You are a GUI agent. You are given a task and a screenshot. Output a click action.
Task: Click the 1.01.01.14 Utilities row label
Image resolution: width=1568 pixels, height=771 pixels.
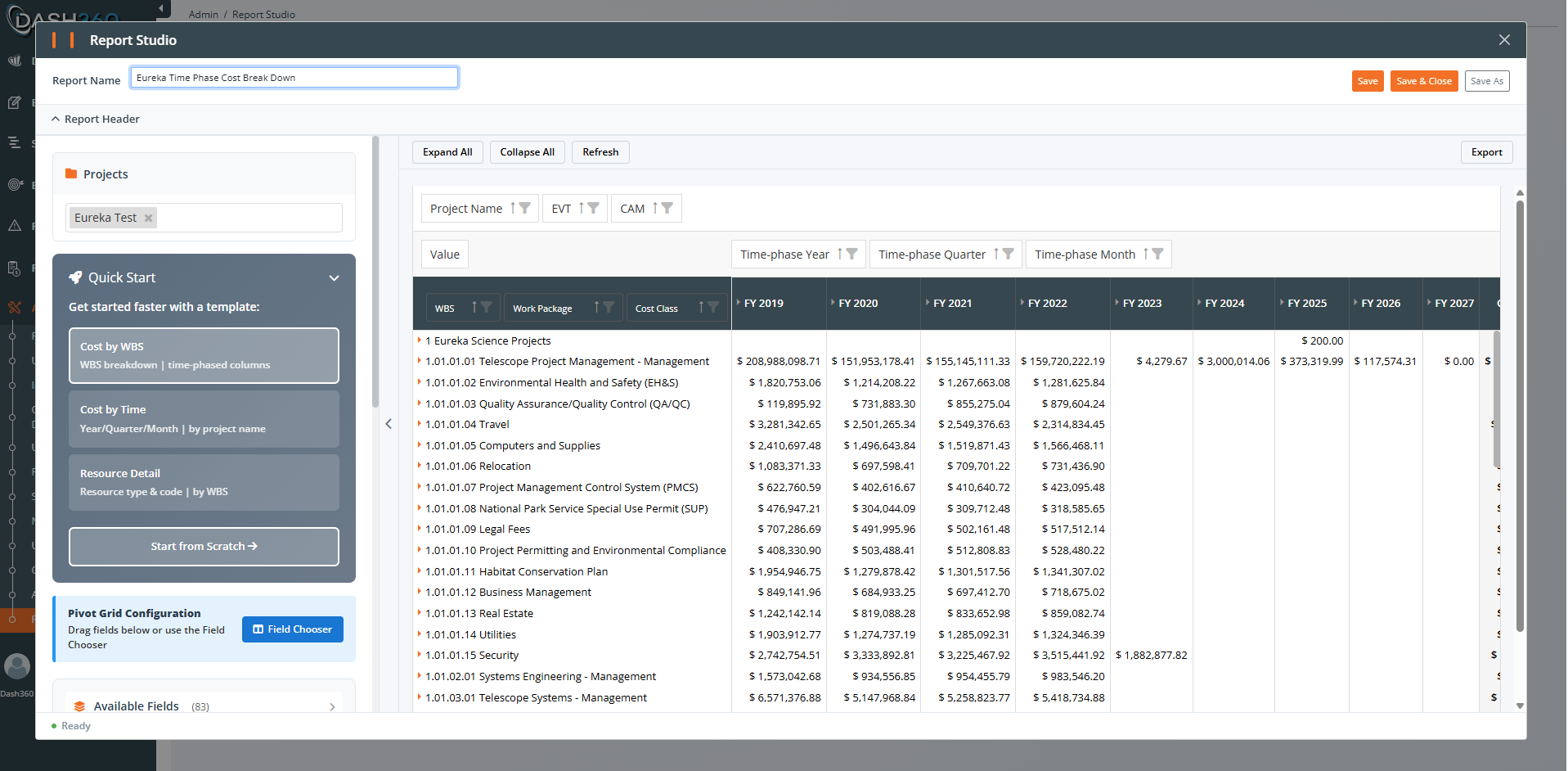click(x=470, y=634)
